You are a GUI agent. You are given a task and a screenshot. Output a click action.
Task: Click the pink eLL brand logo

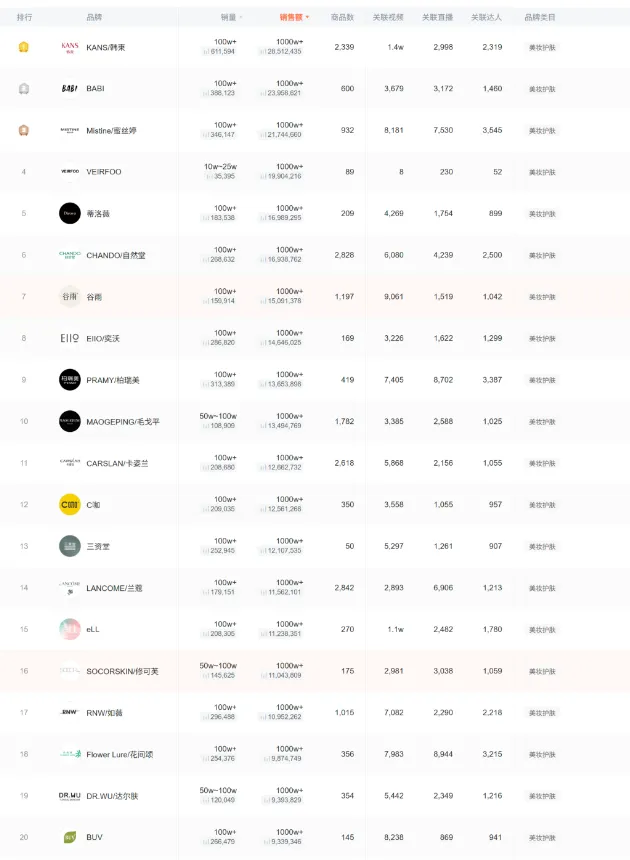click(x=70, y=629)
